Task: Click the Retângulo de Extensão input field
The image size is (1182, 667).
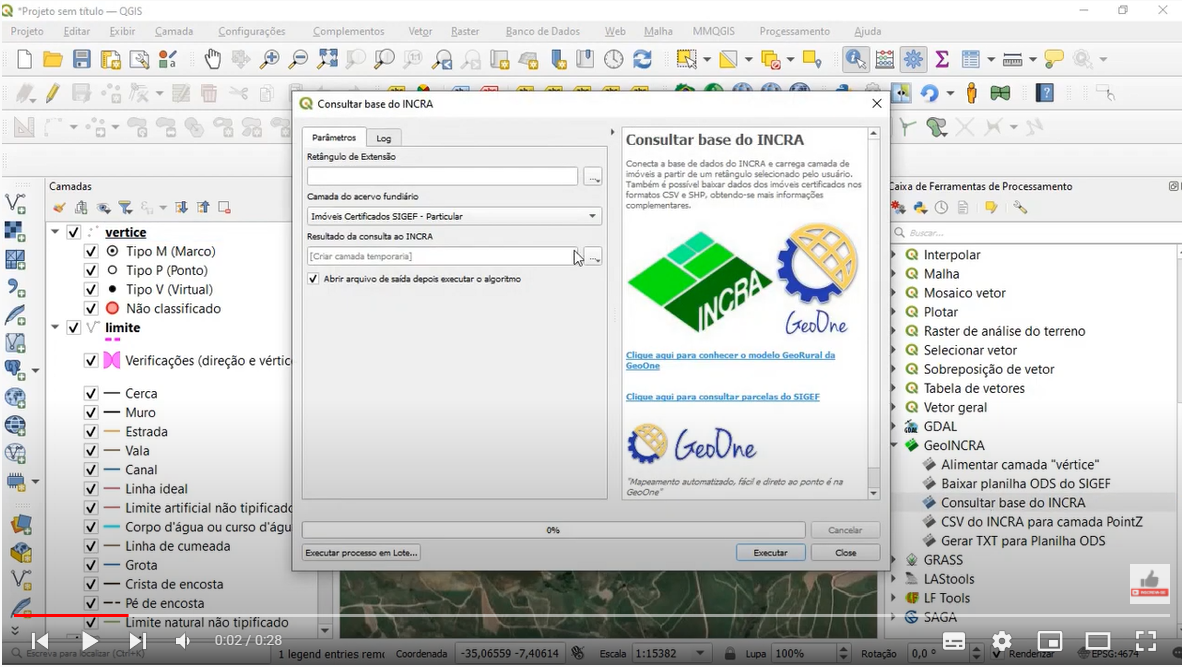Action: [442, 176]
